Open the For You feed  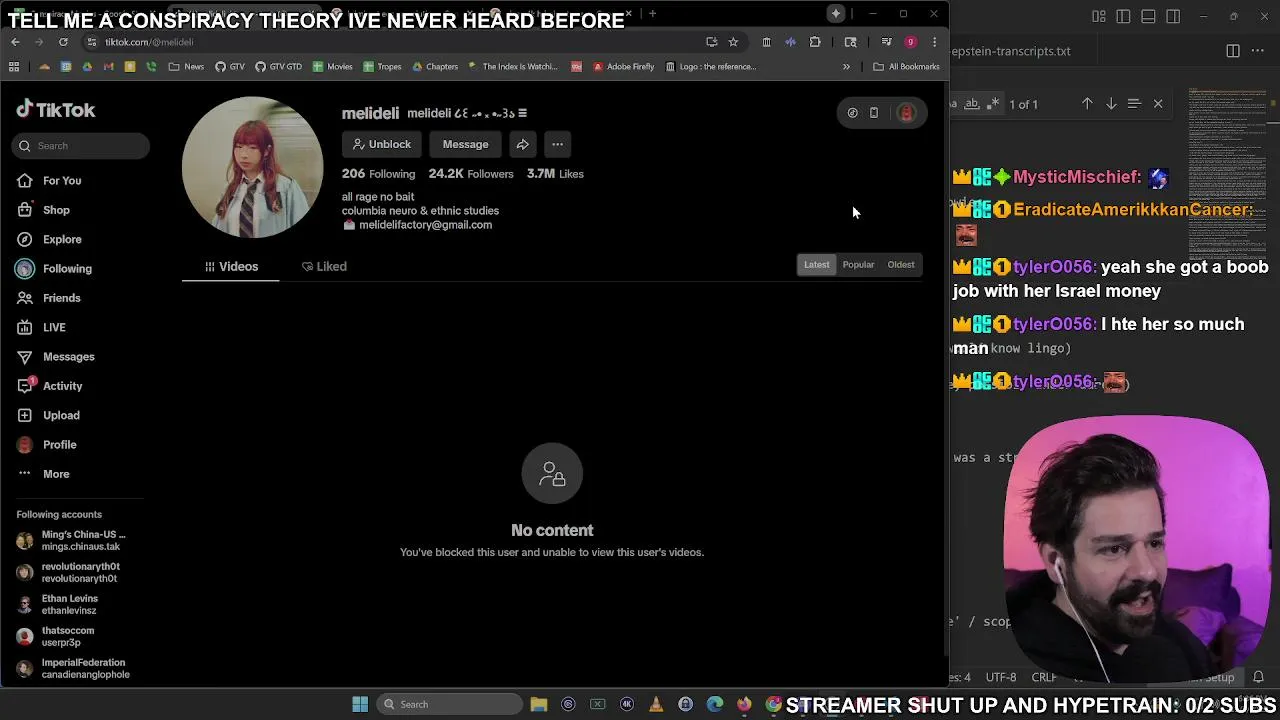click(x=50, y=181)
